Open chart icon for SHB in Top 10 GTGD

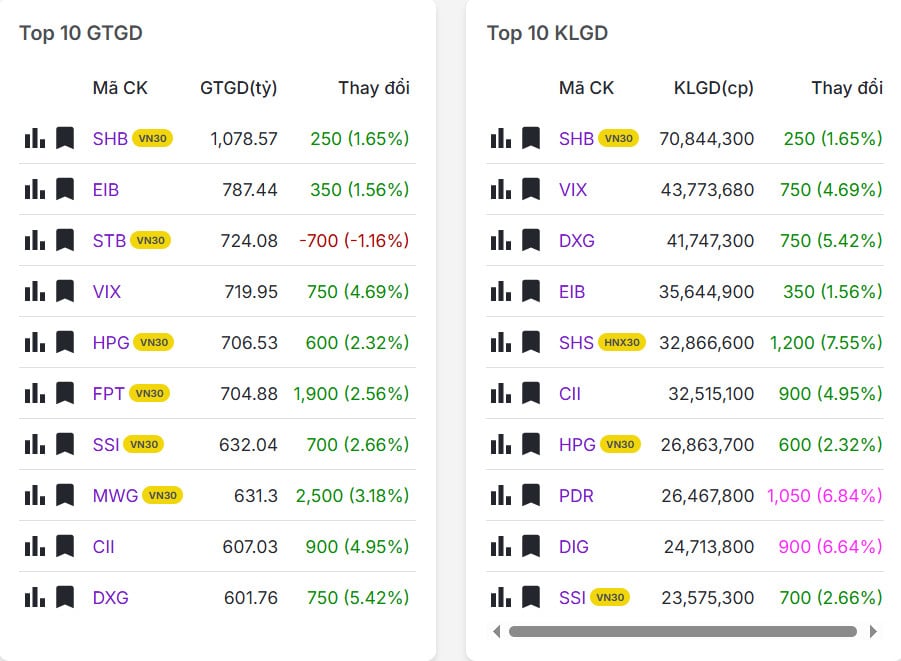click(x=35, y=138)
